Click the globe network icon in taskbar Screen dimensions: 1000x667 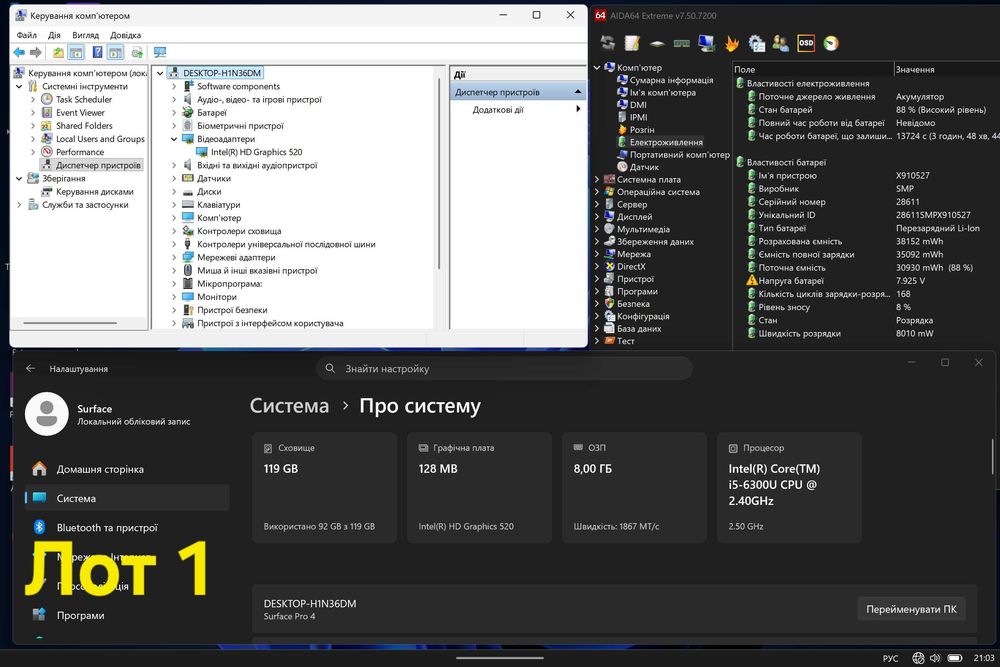pos(918,658)
